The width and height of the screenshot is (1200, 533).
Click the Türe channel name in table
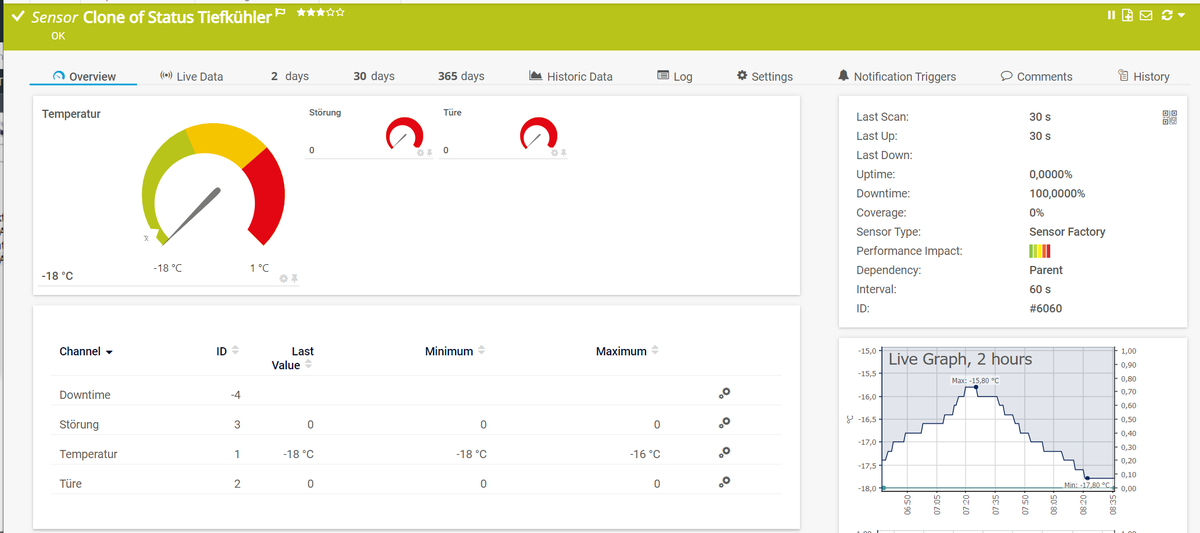(70, 483)
